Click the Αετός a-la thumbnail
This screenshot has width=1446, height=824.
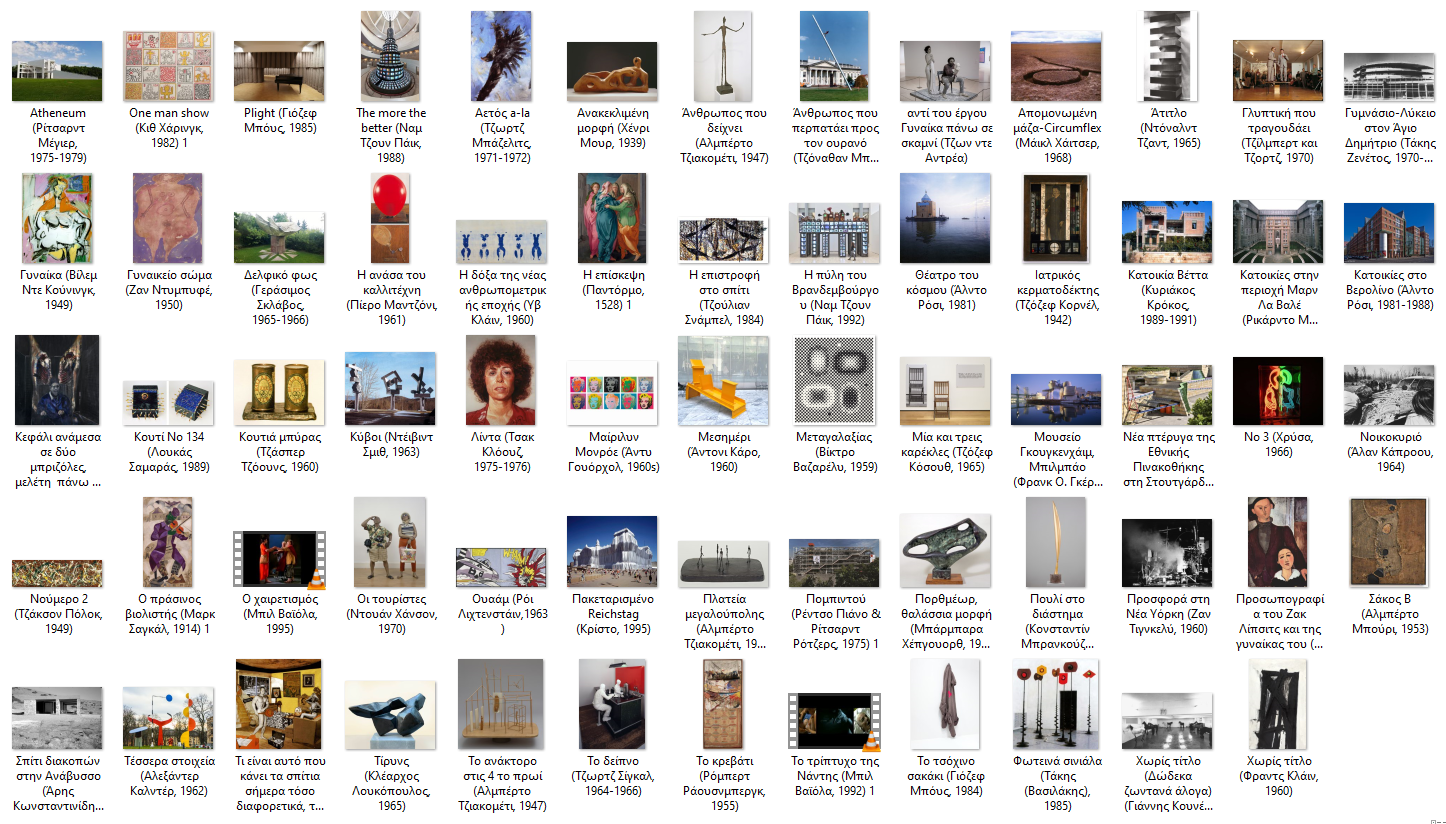(501, 56)
